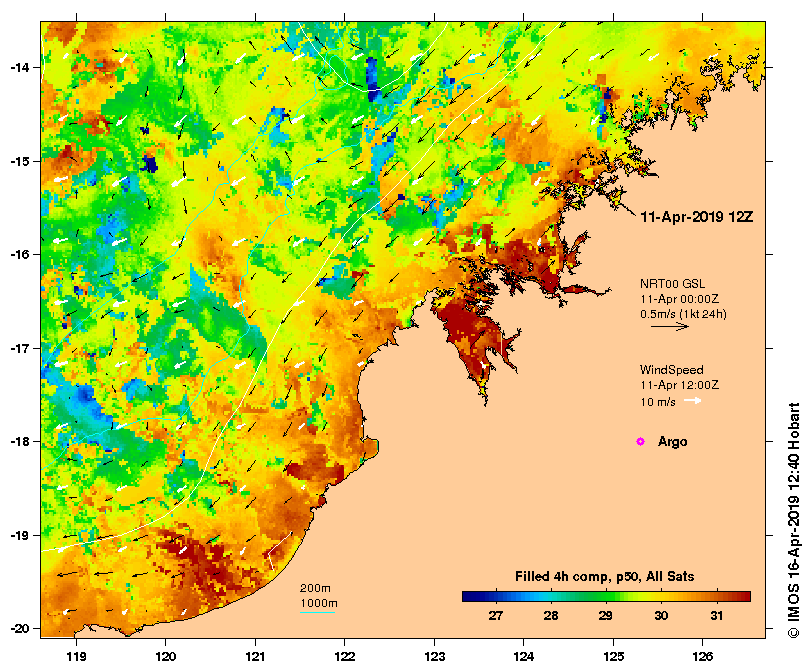Click the Filled 4h comp, p50, All Sats title
The width and height of the screenshot is (809, 672).
pos(604,577)
